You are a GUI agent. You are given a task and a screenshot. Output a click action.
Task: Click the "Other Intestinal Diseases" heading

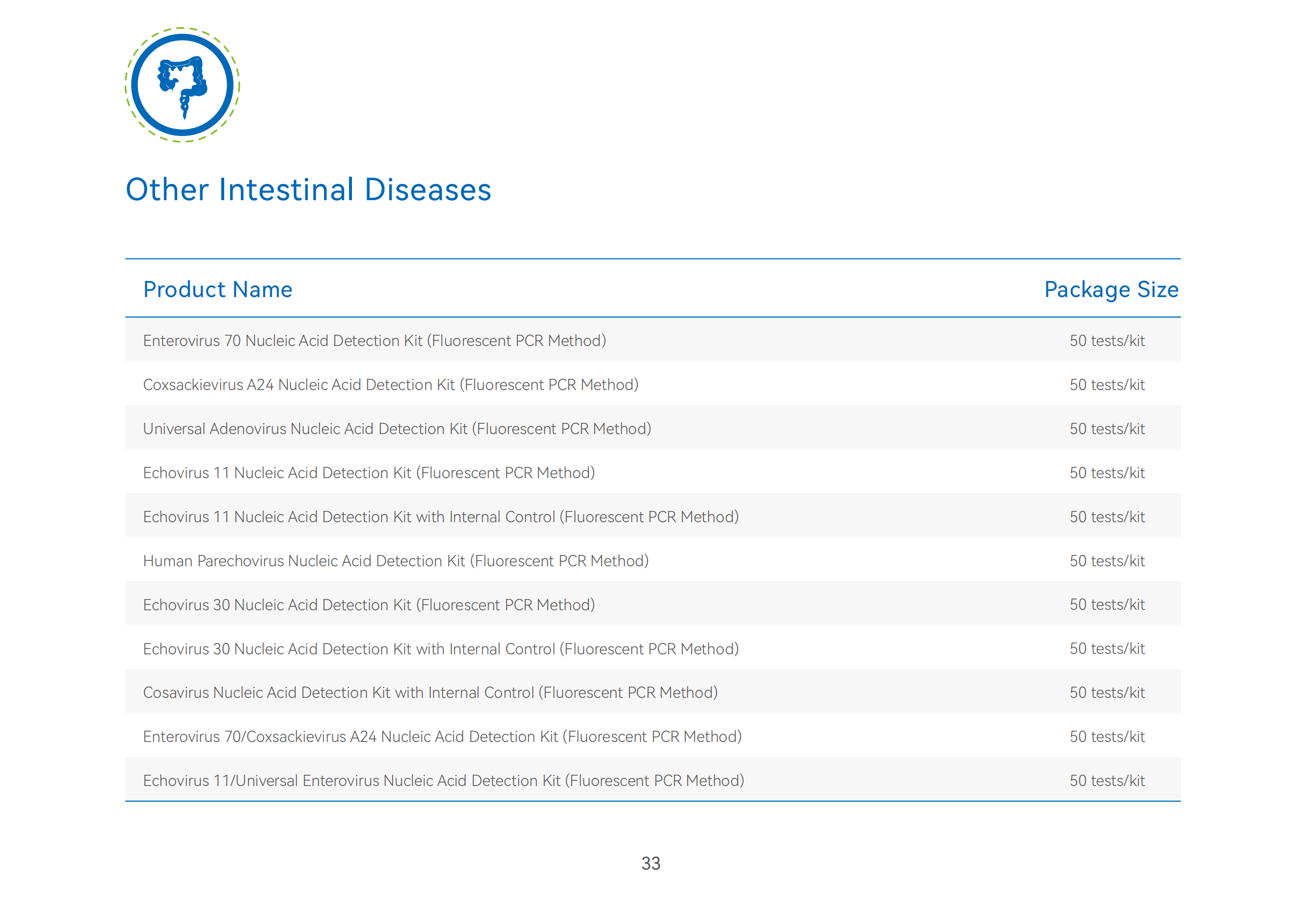308,190
